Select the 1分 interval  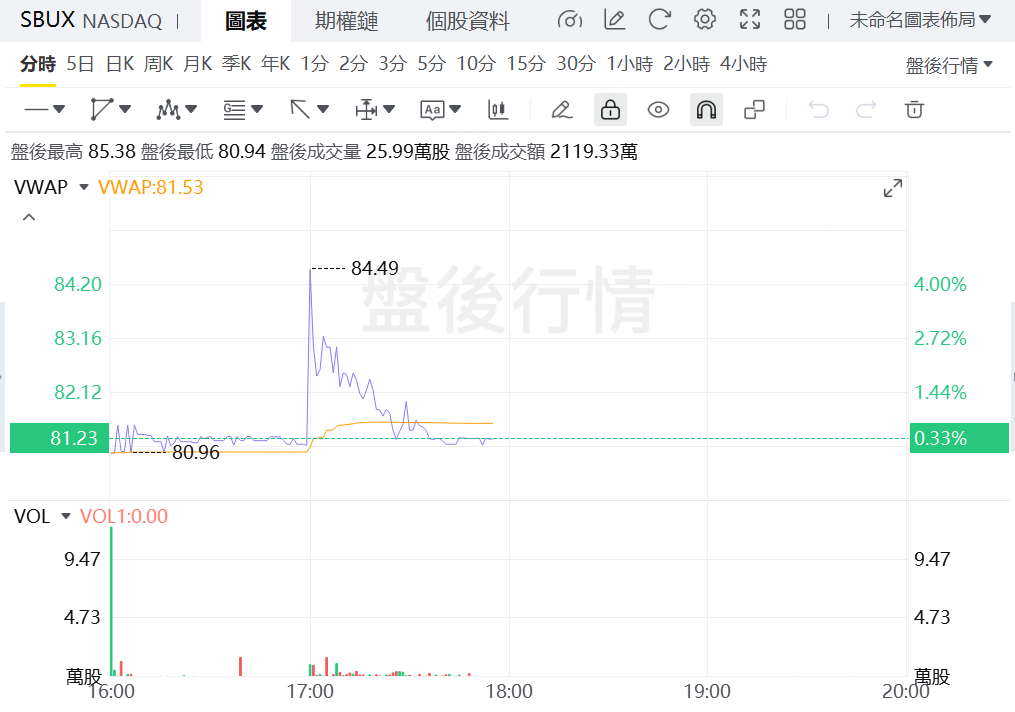tap(315, 63)
